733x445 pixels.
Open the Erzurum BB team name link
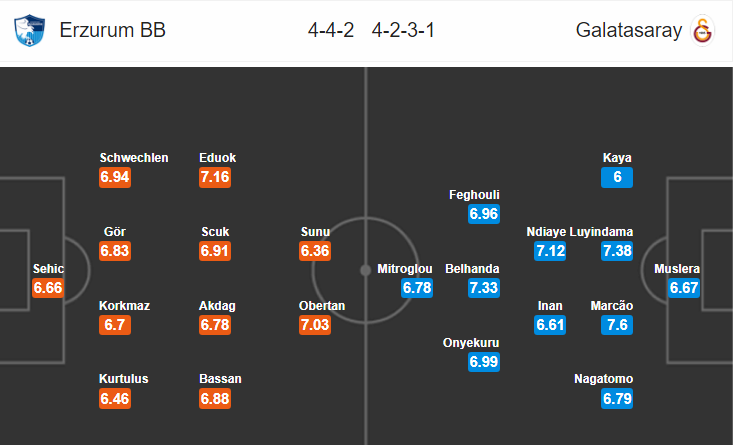(x=113, y=30)
